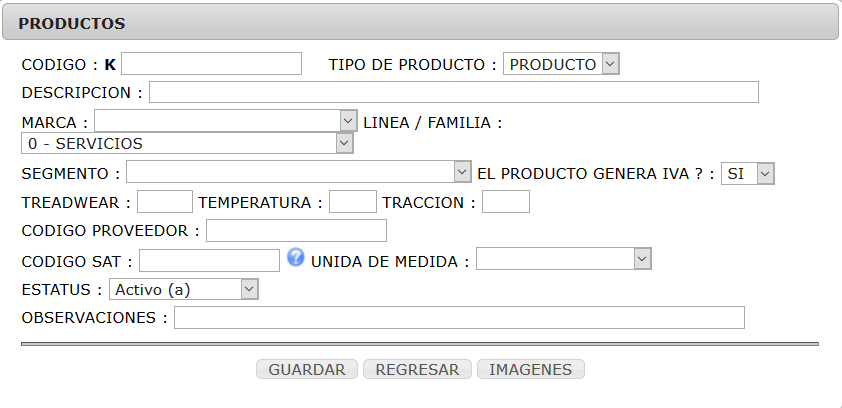842x408 pixels.
Task: Click the PRODUCTOS panel header
Action: pyautogui.click(x=420, y=22)
